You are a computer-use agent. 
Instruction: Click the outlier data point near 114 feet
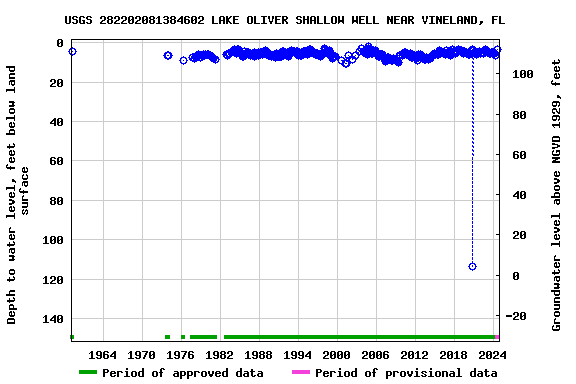point(472,266)
